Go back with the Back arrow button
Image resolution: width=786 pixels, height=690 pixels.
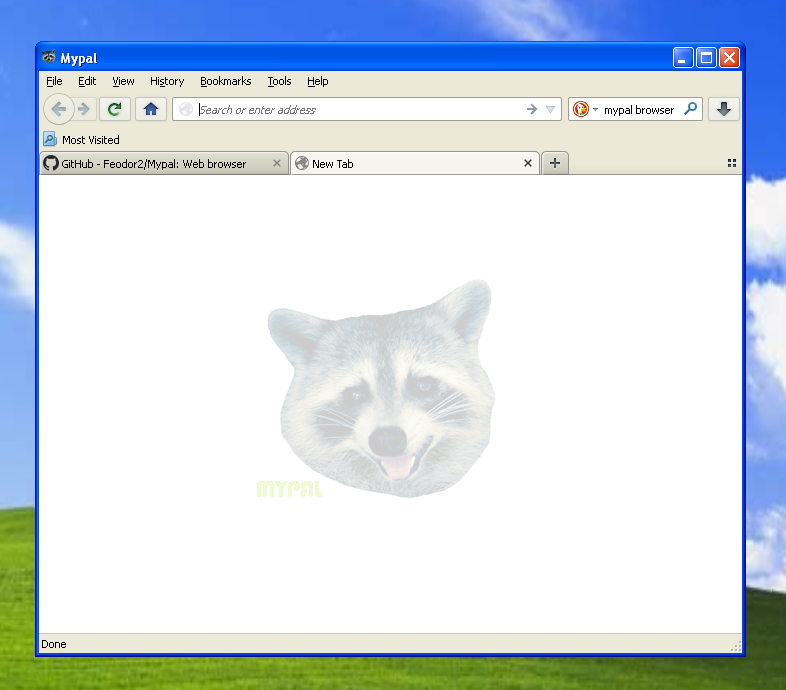(x=59, y=109)
